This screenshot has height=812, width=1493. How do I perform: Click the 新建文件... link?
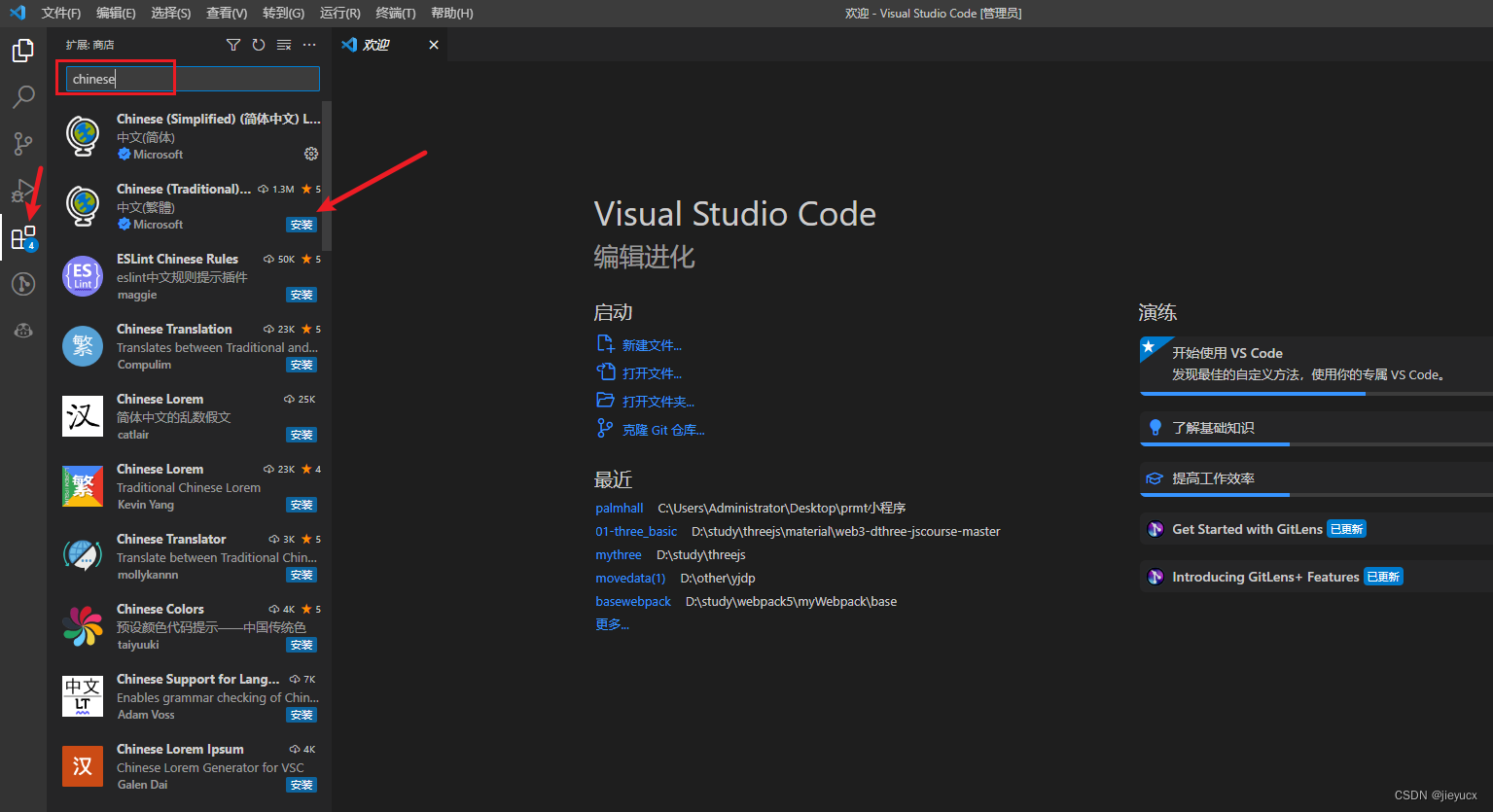click(652, 345)
